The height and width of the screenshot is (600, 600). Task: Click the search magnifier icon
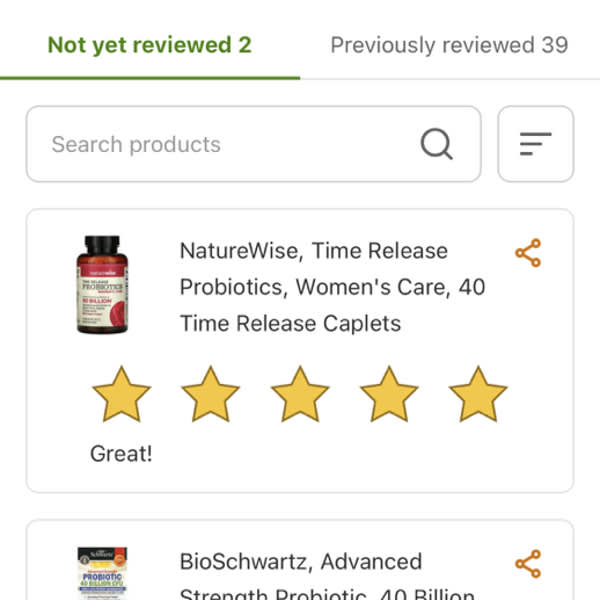coord(437,144)
